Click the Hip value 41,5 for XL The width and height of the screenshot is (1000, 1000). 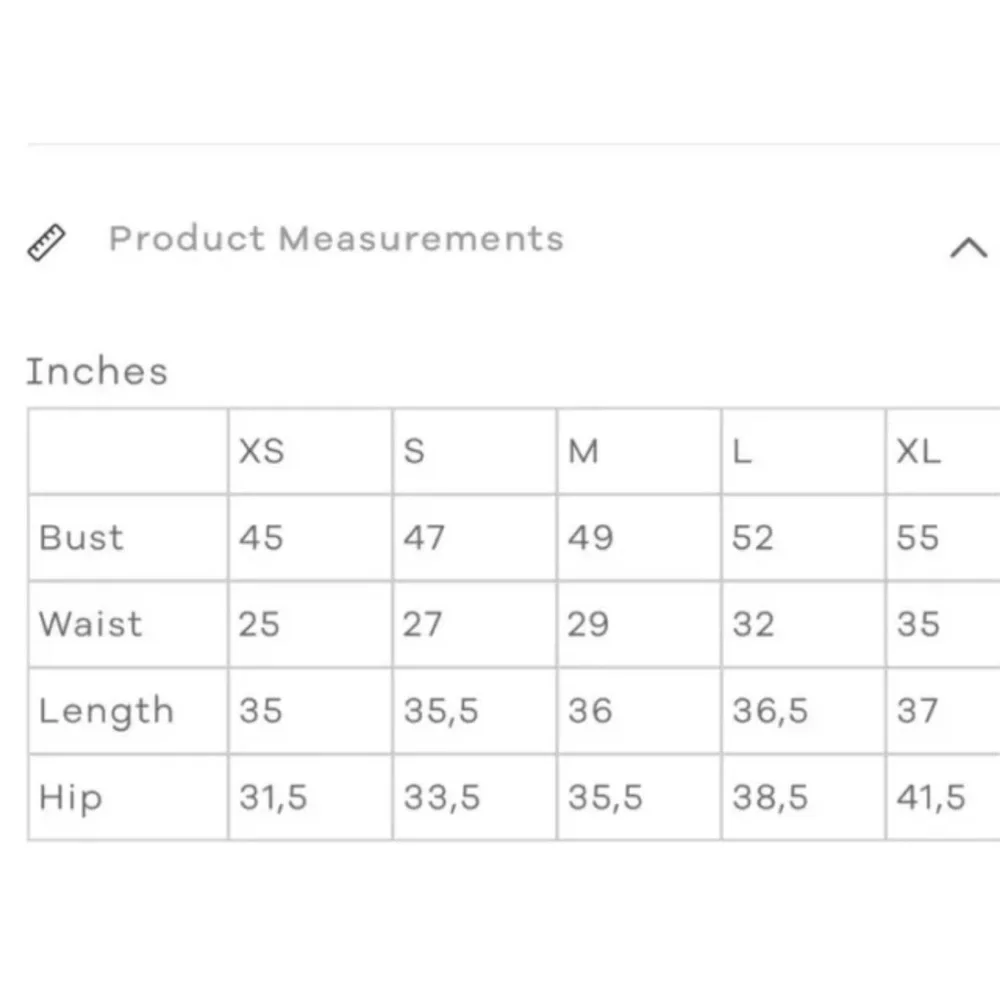point(931,798)
